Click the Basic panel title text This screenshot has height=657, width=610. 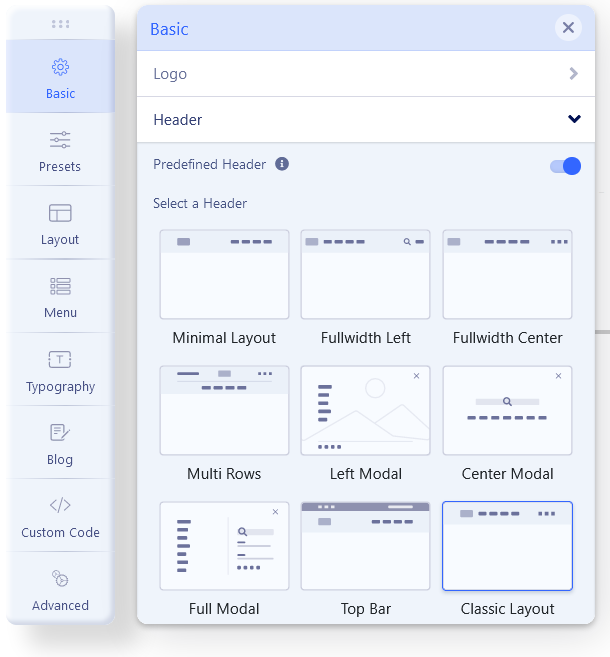(169, 29)
